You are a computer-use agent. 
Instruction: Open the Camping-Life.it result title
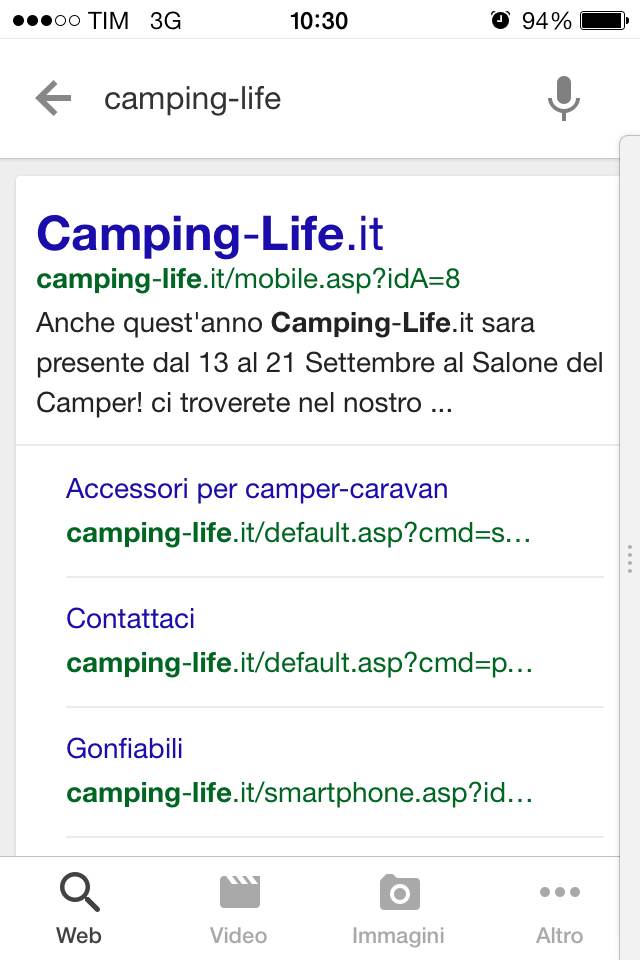point(210,233)
